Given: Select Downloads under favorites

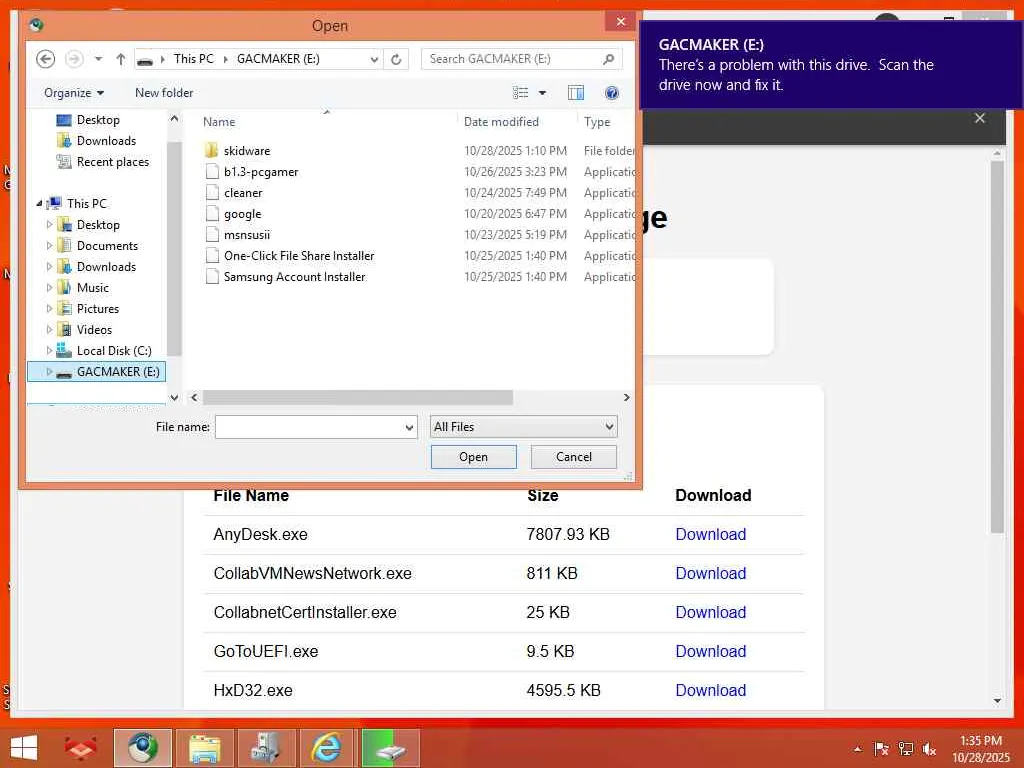Looking at the screenshot, I should tap(106, 140).
